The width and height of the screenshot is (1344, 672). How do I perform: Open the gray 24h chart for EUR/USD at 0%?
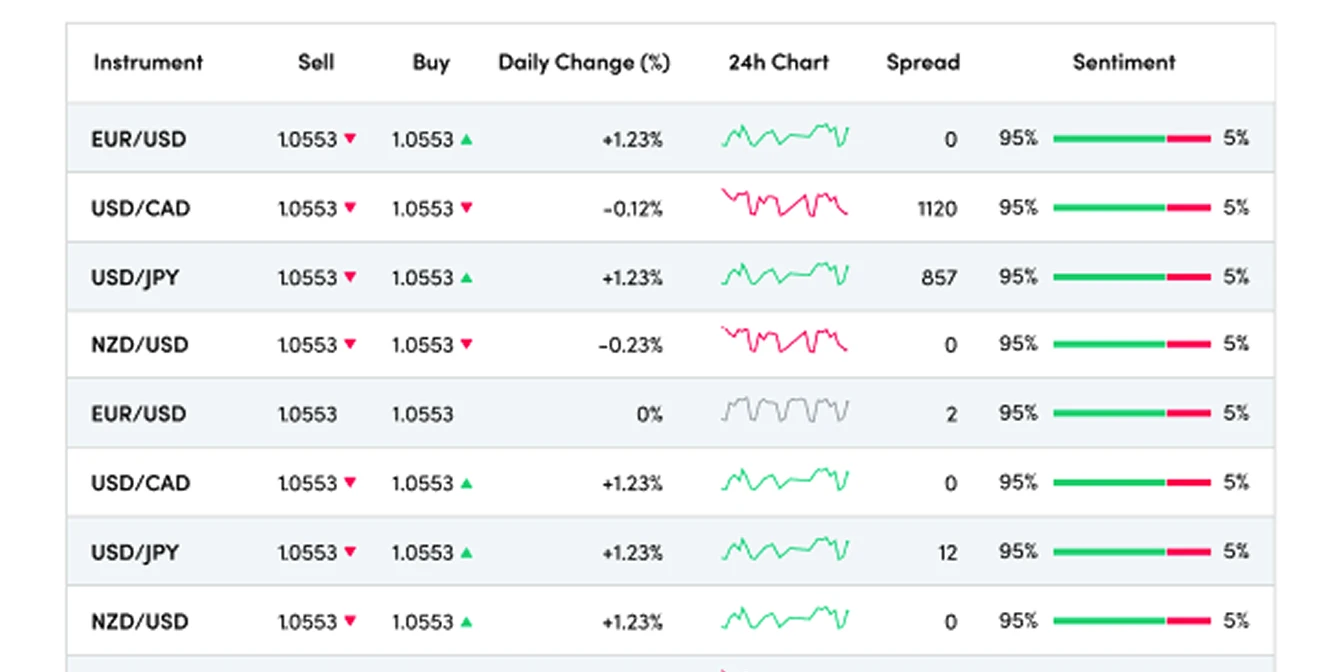click(x=785, y=411)
